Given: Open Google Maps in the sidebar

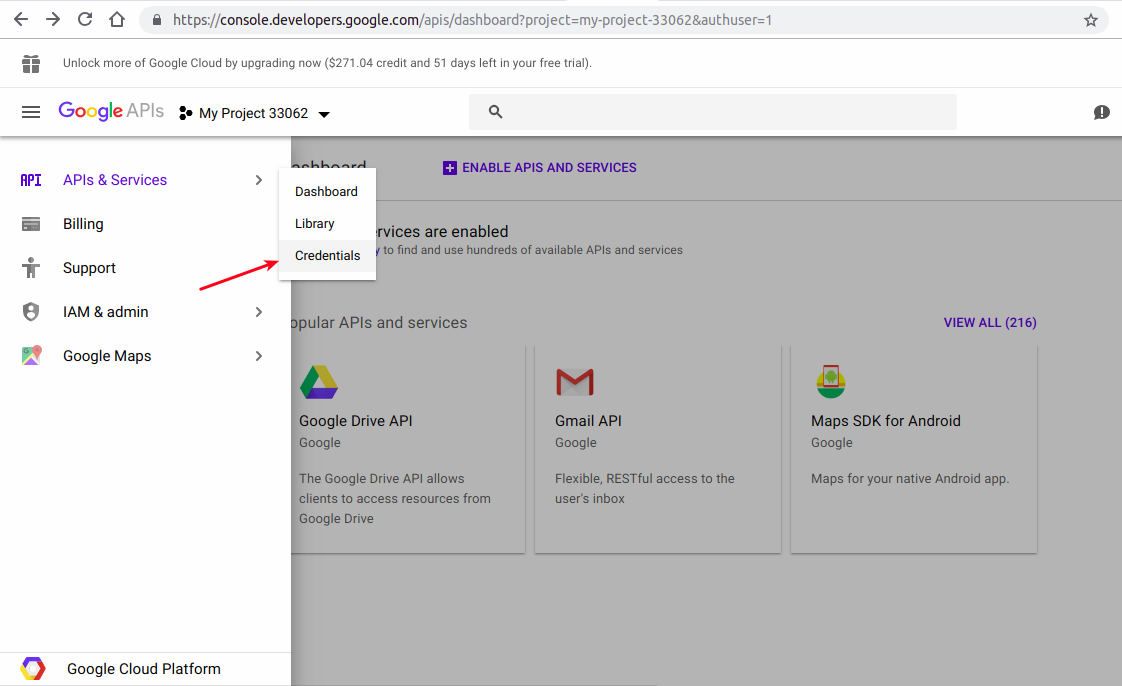Looking at the screenshot, I should pyautogui.click(x=107, y=356).
